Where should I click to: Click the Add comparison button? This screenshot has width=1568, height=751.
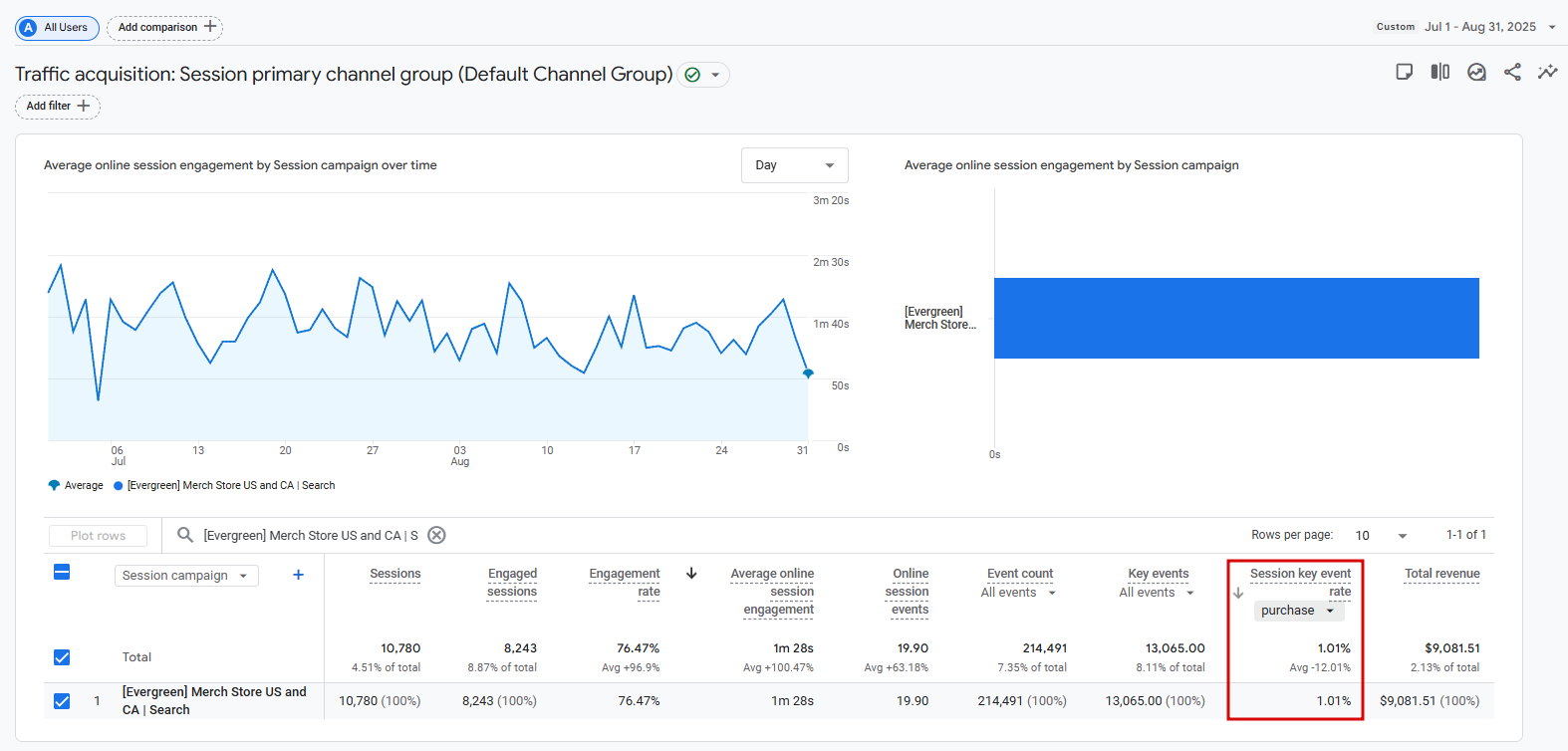pyautogui.click(x=165, y=28)
